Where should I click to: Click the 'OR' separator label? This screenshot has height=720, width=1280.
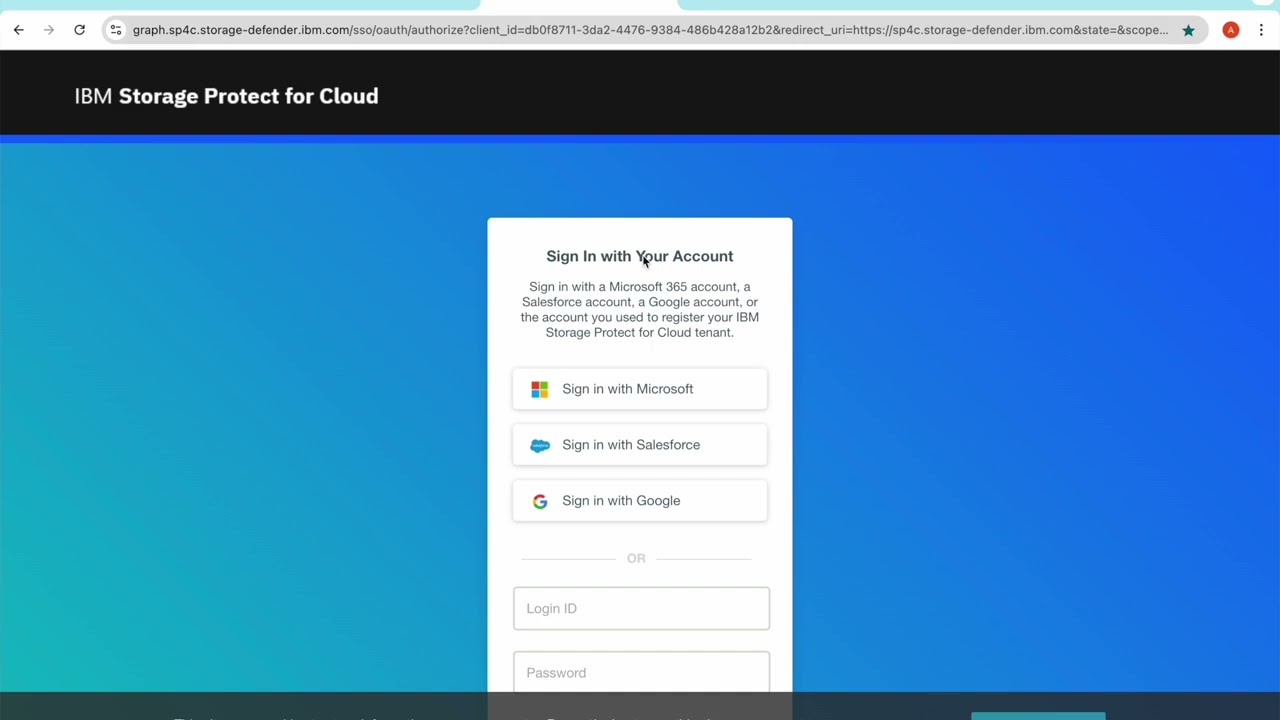click(x=636, y=558)
